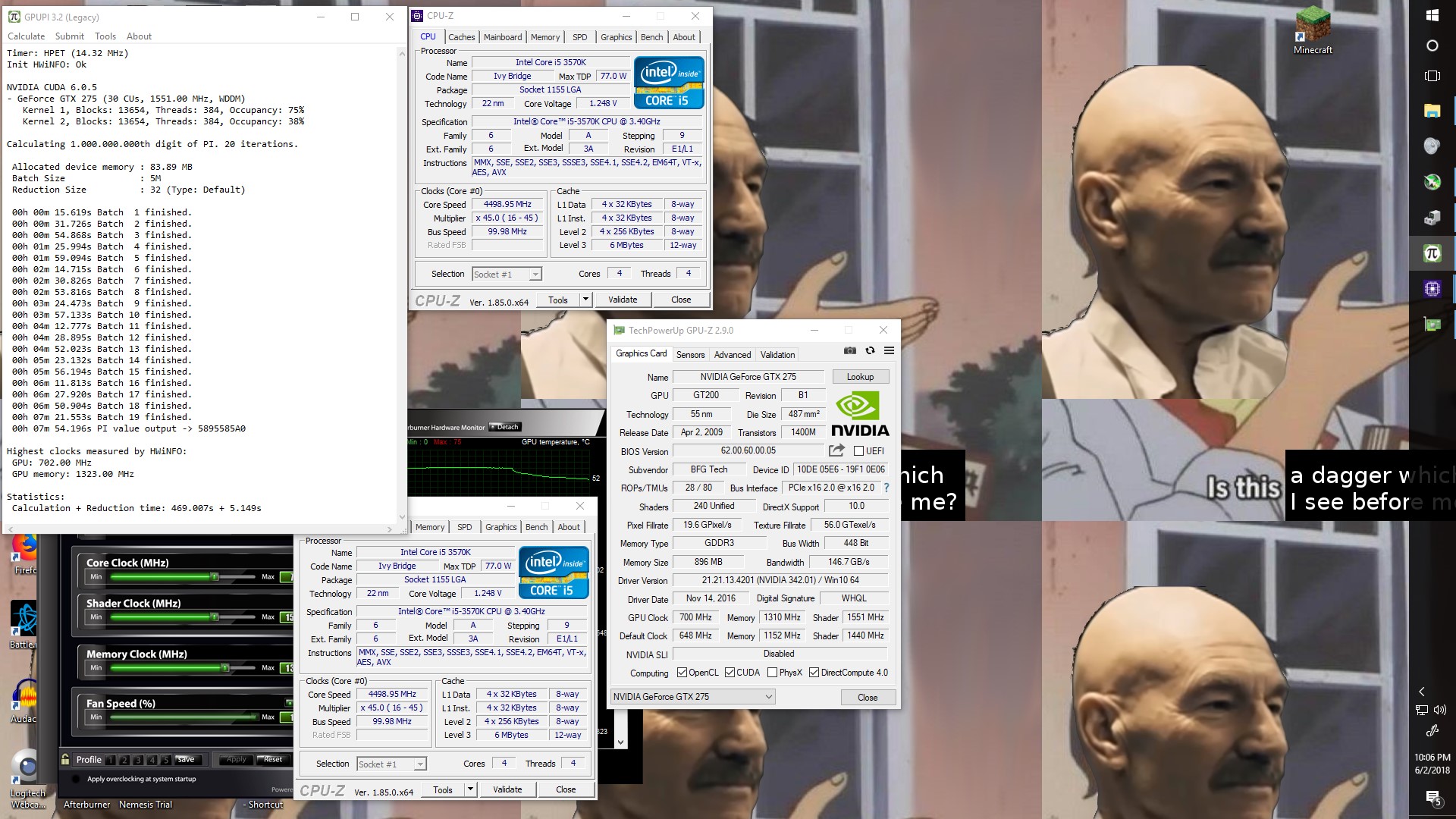Screen dimensions: 1456x819
Task: Open Socket #1 dropdown in lower CPU-Z
Action: coord(391,764)
